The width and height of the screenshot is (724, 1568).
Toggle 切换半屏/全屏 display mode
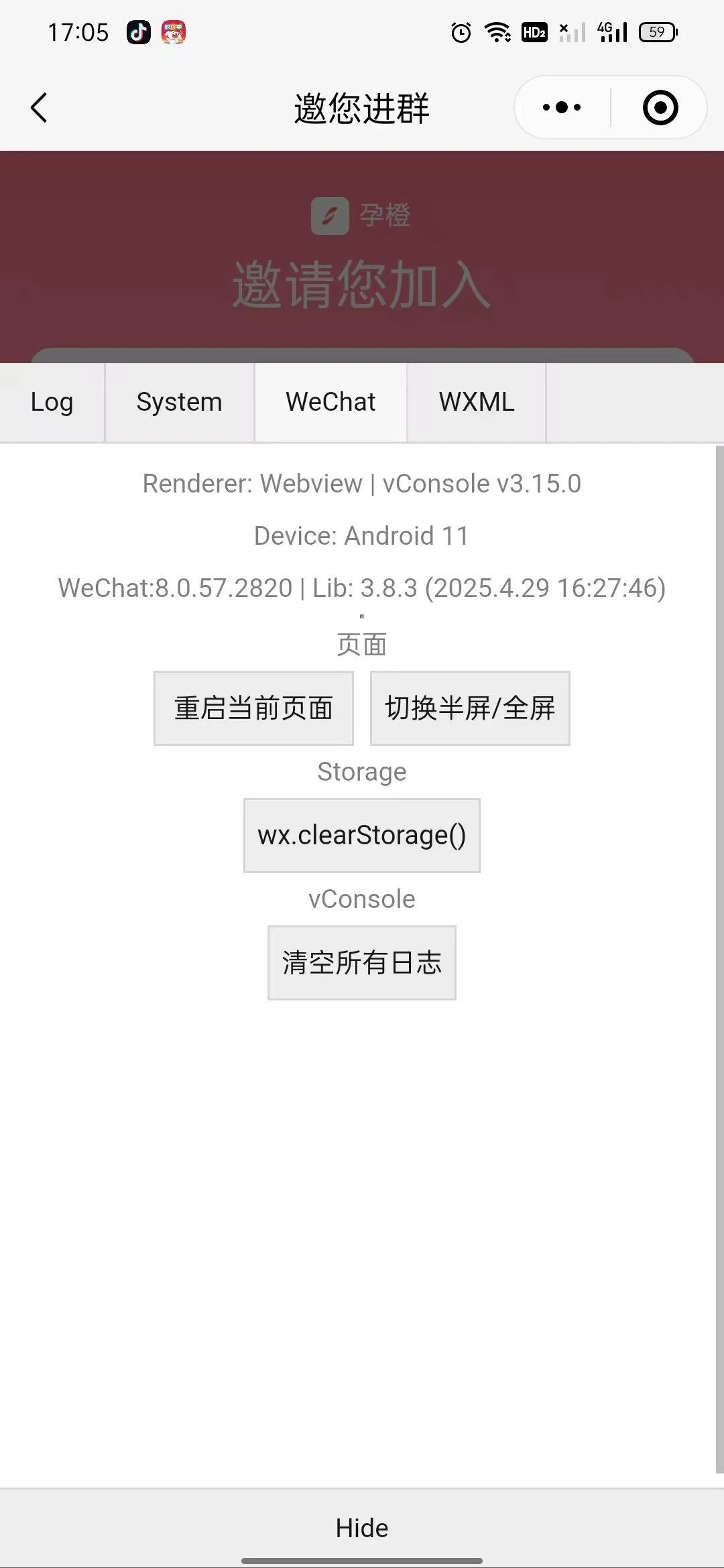click(470, 708)
